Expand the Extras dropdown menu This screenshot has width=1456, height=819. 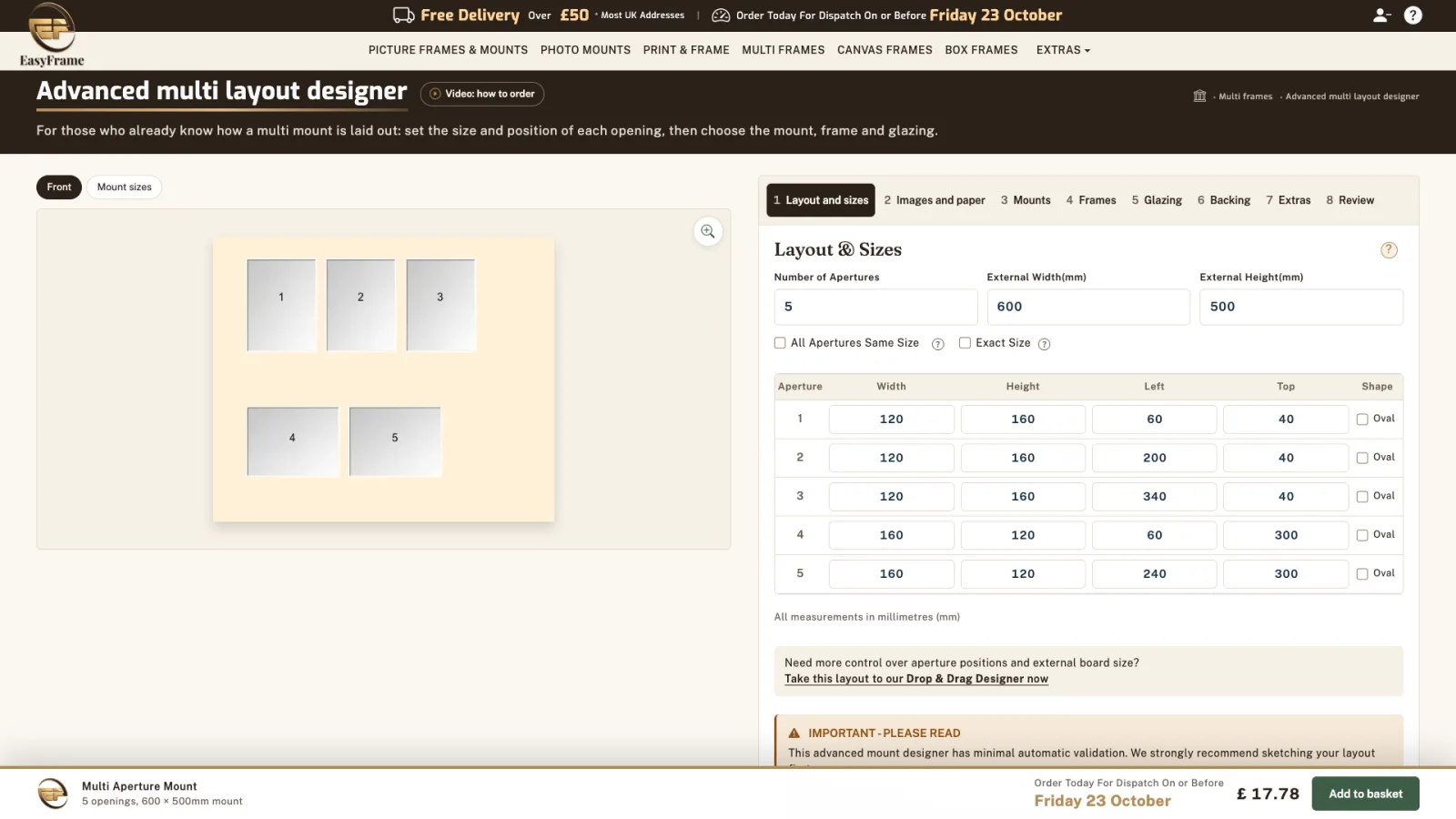coord(1063,50)
